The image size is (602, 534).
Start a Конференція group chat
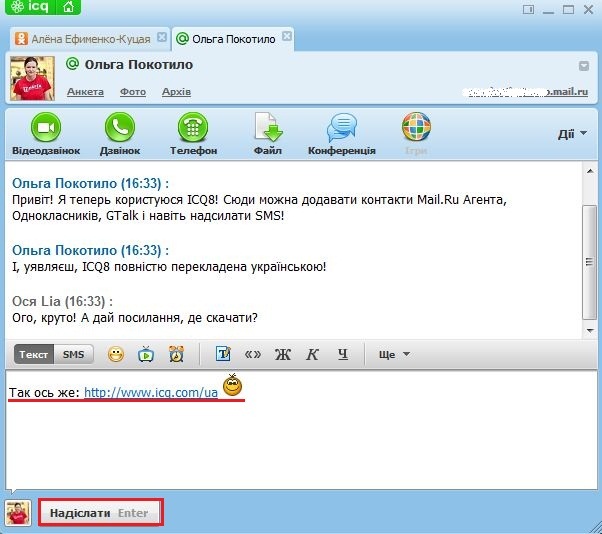coord(341,128)
